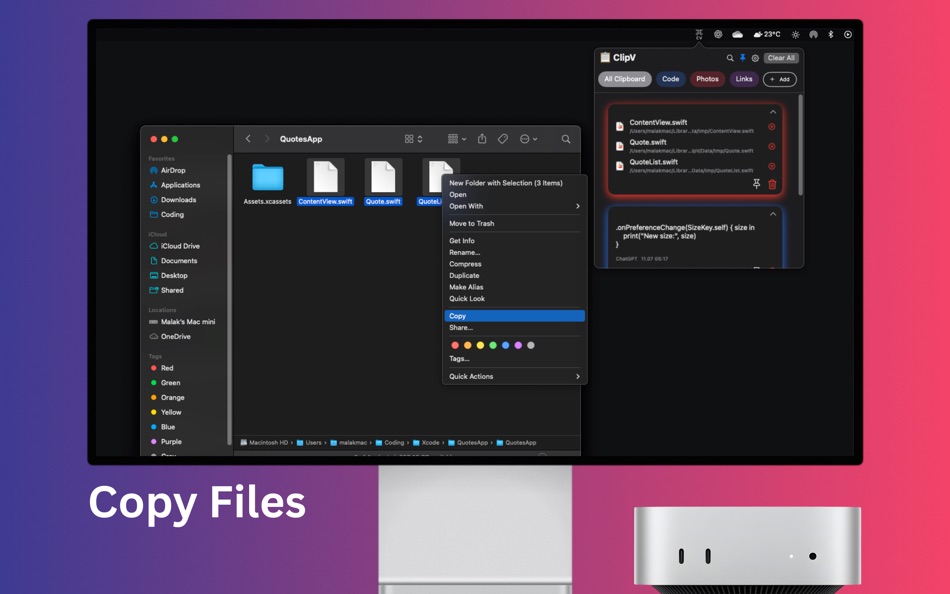Choose Duplicate in context menu
The height and width of the screenshot is (594, 950).
tap(514, 275)
